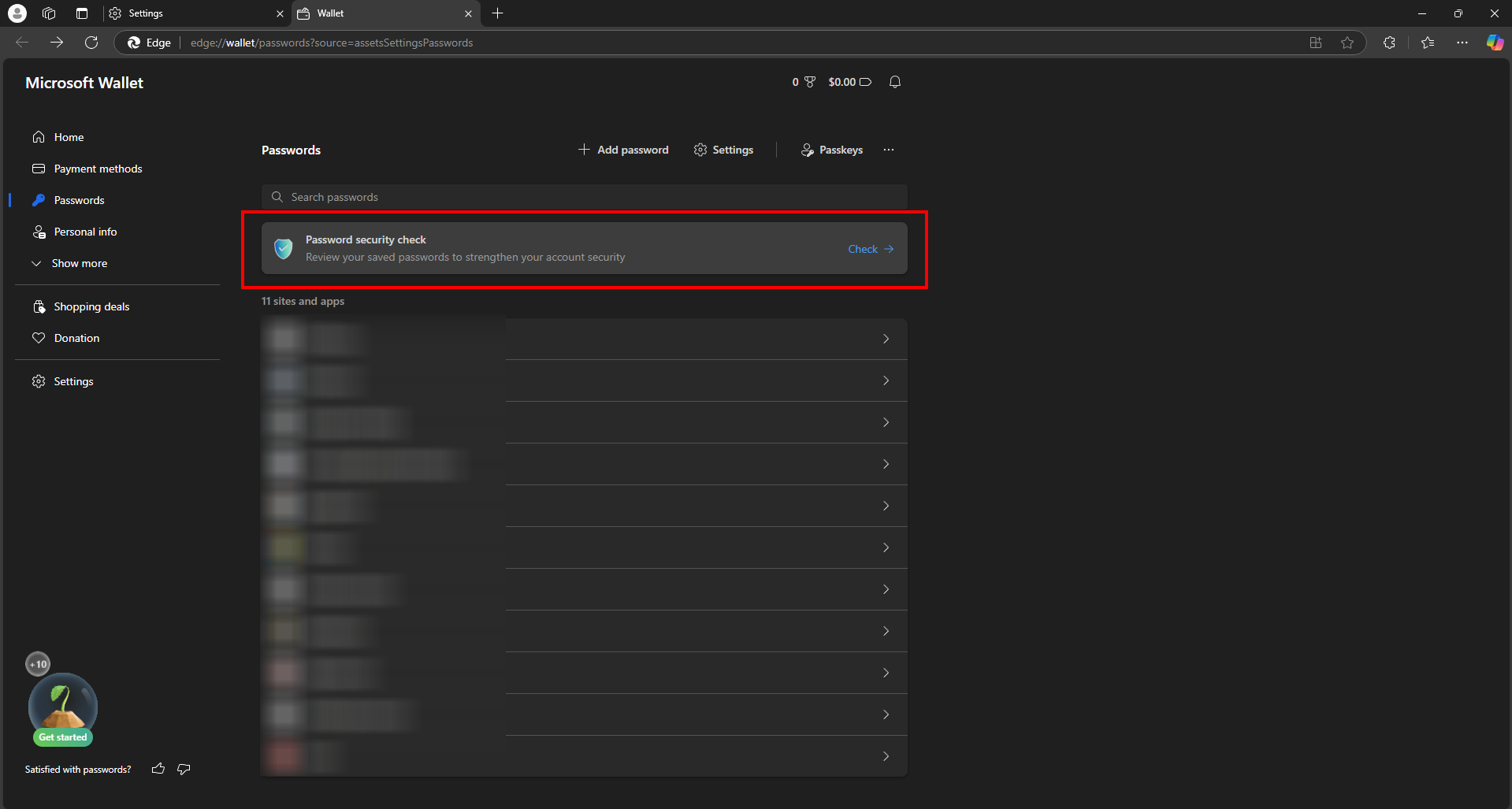1512x809 pixels.
Task: Expand the last saved password entry chevron
Action: point(886,756)
